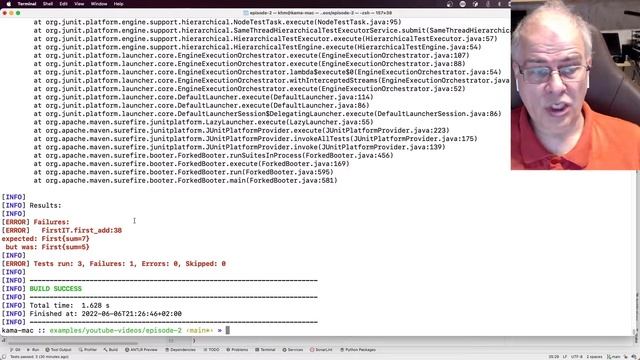Open the Terminal tool window tab
Screen dimensions: 640x360
point(265,350)
